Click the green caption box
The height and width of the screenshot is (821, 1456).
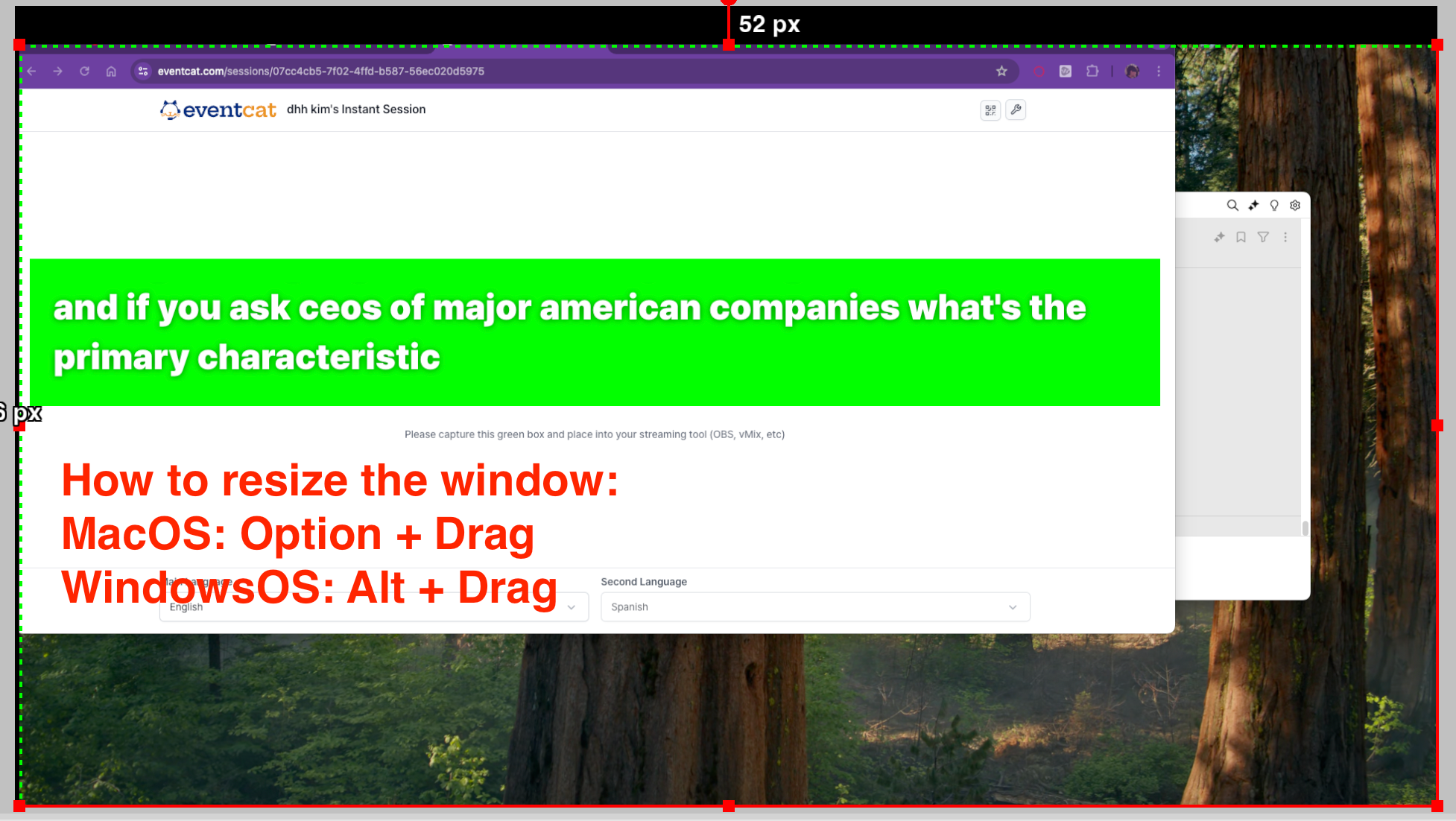(595, 332)
